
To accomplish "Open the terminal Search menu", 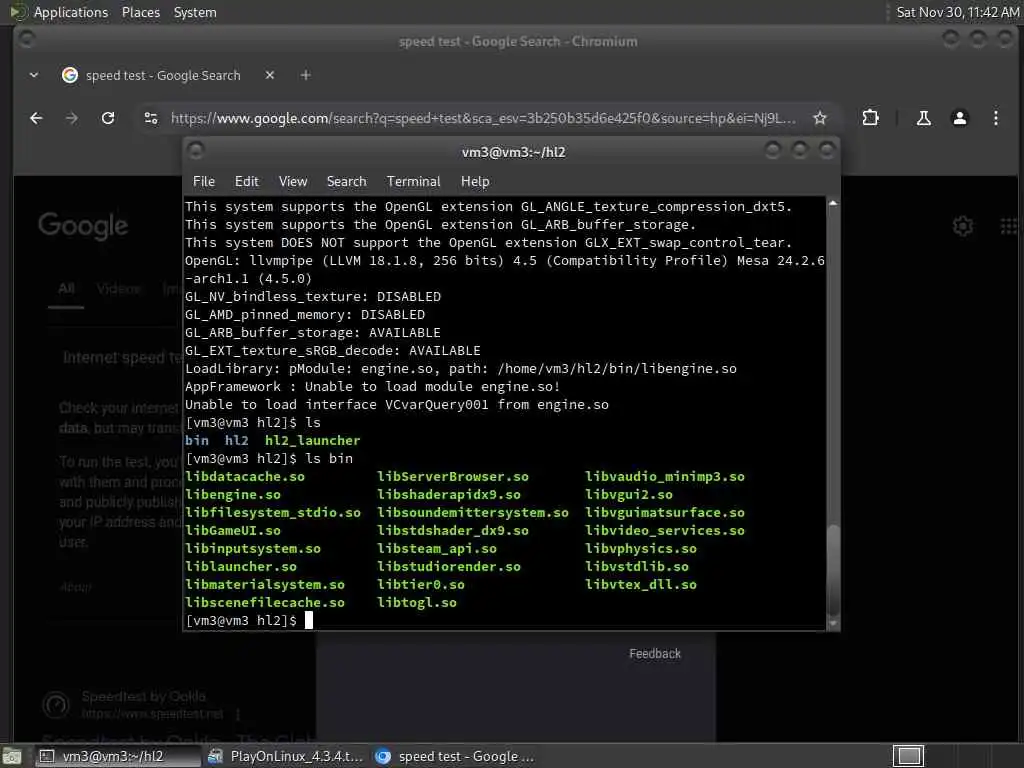I will (346, 182).
